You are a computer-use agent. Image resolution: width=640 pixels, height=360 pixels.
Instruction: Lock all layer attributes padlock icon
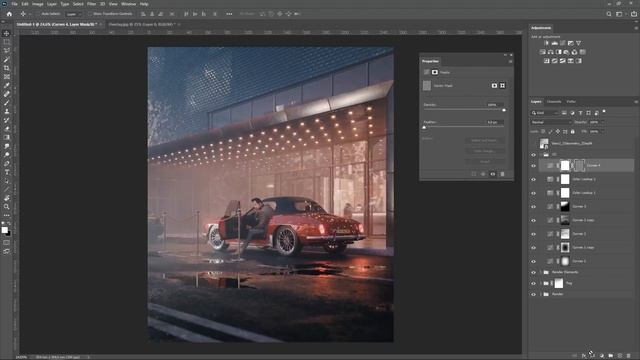coord(573,132)
